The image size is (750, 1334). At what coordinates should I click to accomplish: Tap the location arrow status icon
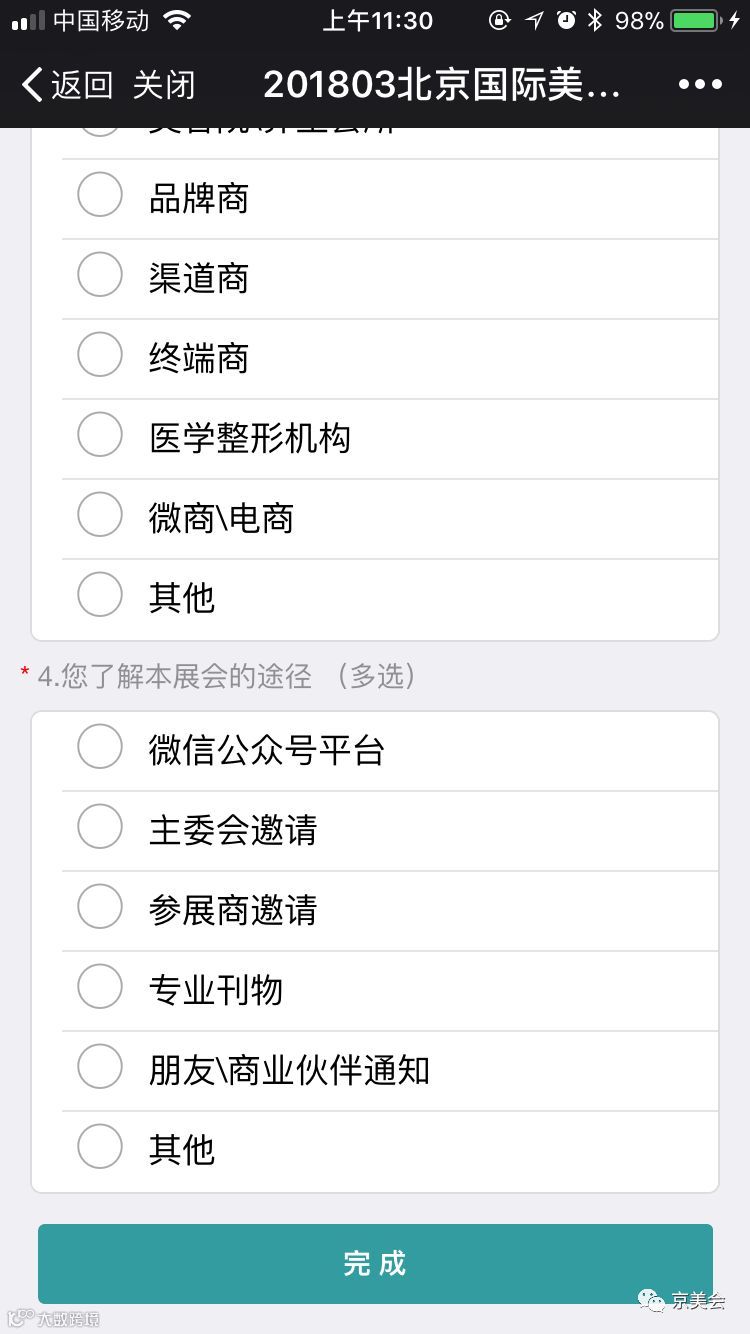[x=534, y=20]
